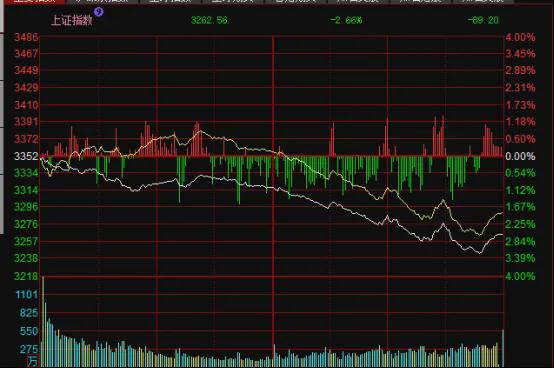Click the 万 volume unit label
Viewport: 554px width, 368px height.
[33, 361]
